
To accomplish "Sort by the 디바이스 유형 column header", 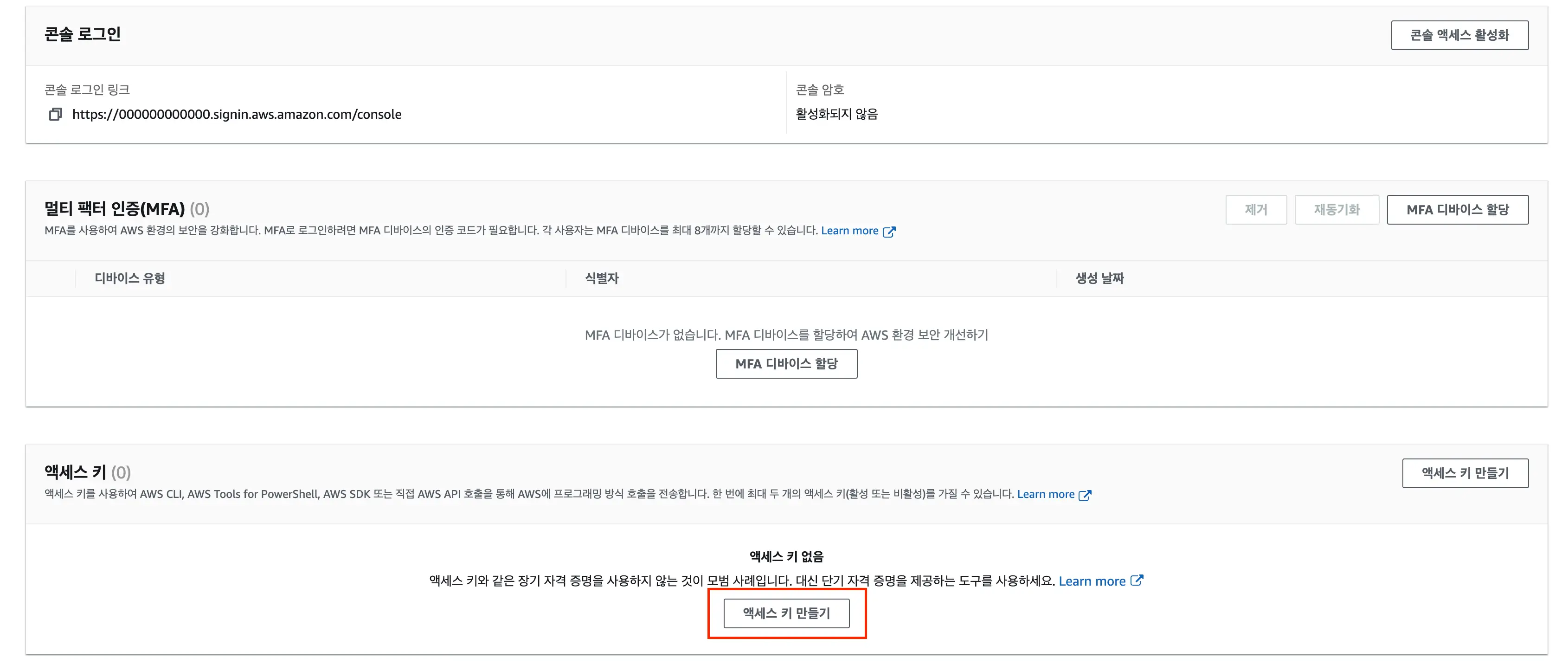I will [129, 278].
